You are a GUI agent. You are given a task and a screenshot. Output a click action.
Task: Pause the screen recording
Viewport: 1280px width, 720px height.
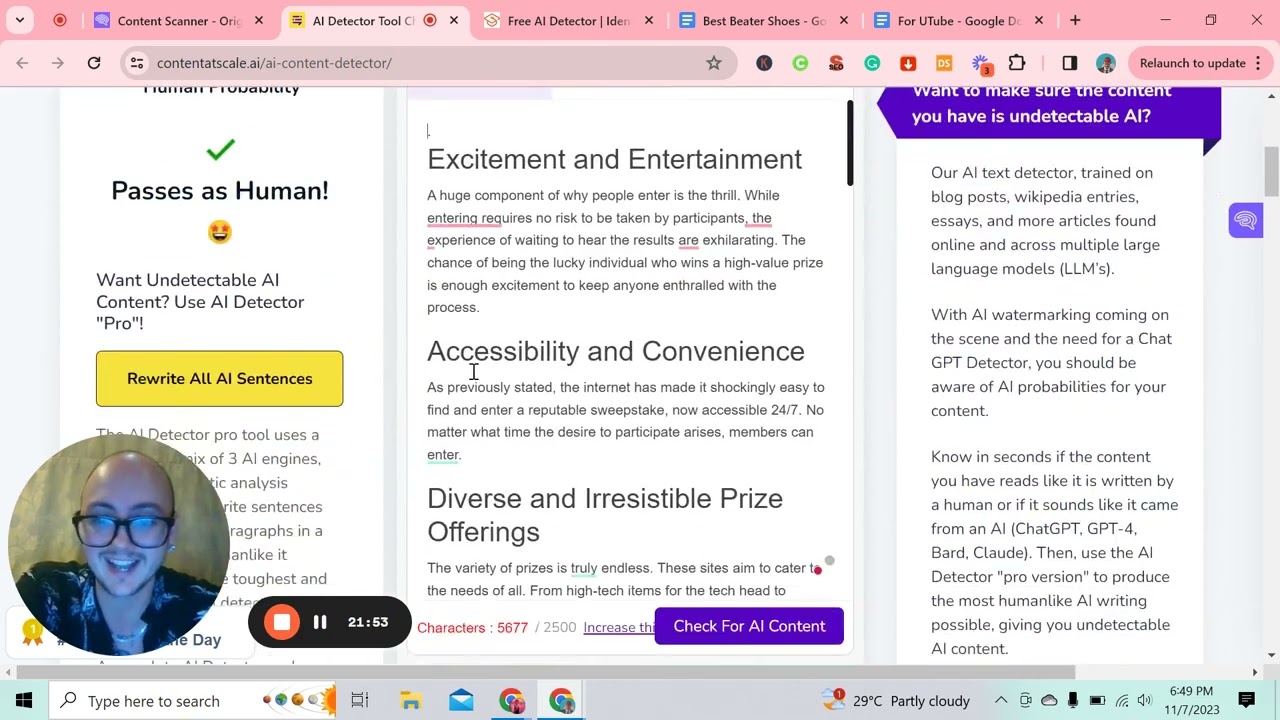tap(320, 622)
